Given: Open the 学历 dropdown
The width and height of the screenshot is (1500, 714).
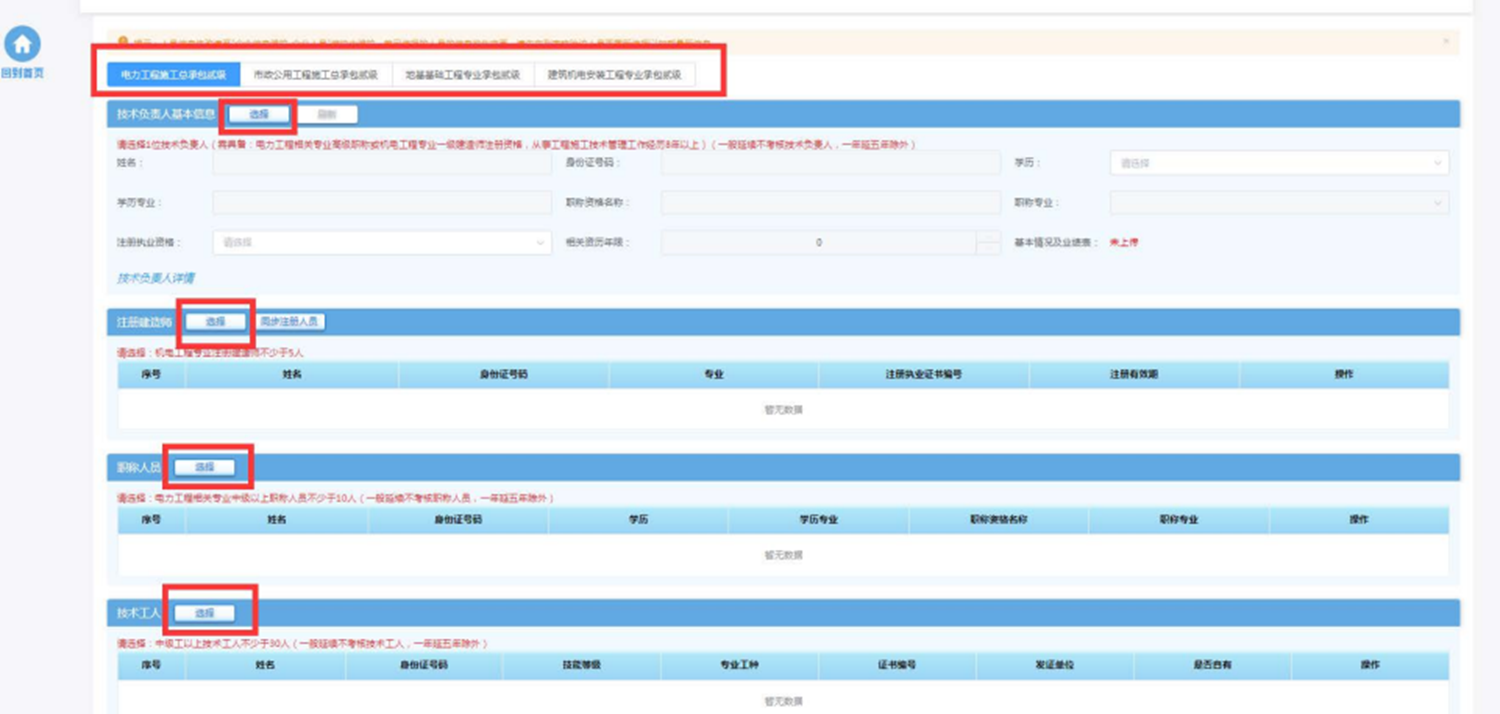Looking at the screenshot, I should coord(1279,163).
